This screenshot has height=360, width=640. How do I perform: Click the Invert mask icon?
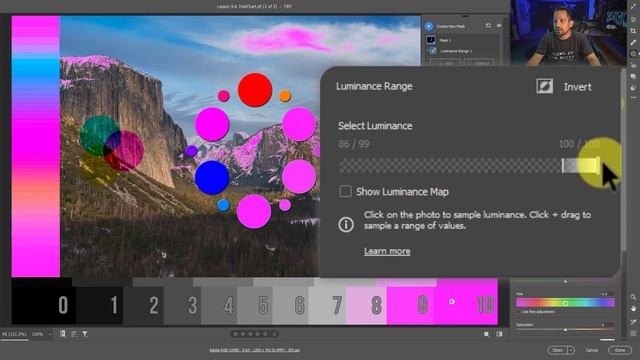(x=544, y=86)
